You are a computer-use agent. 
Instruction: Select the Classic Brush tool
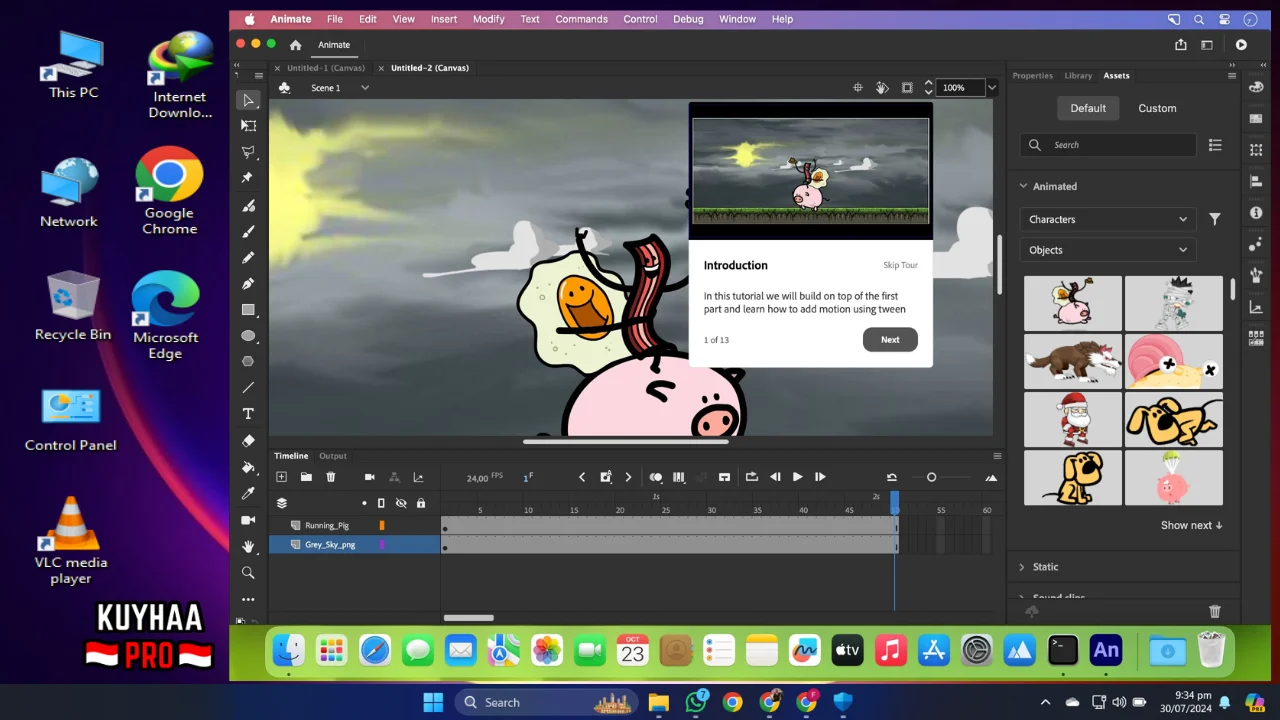point(248,231)
